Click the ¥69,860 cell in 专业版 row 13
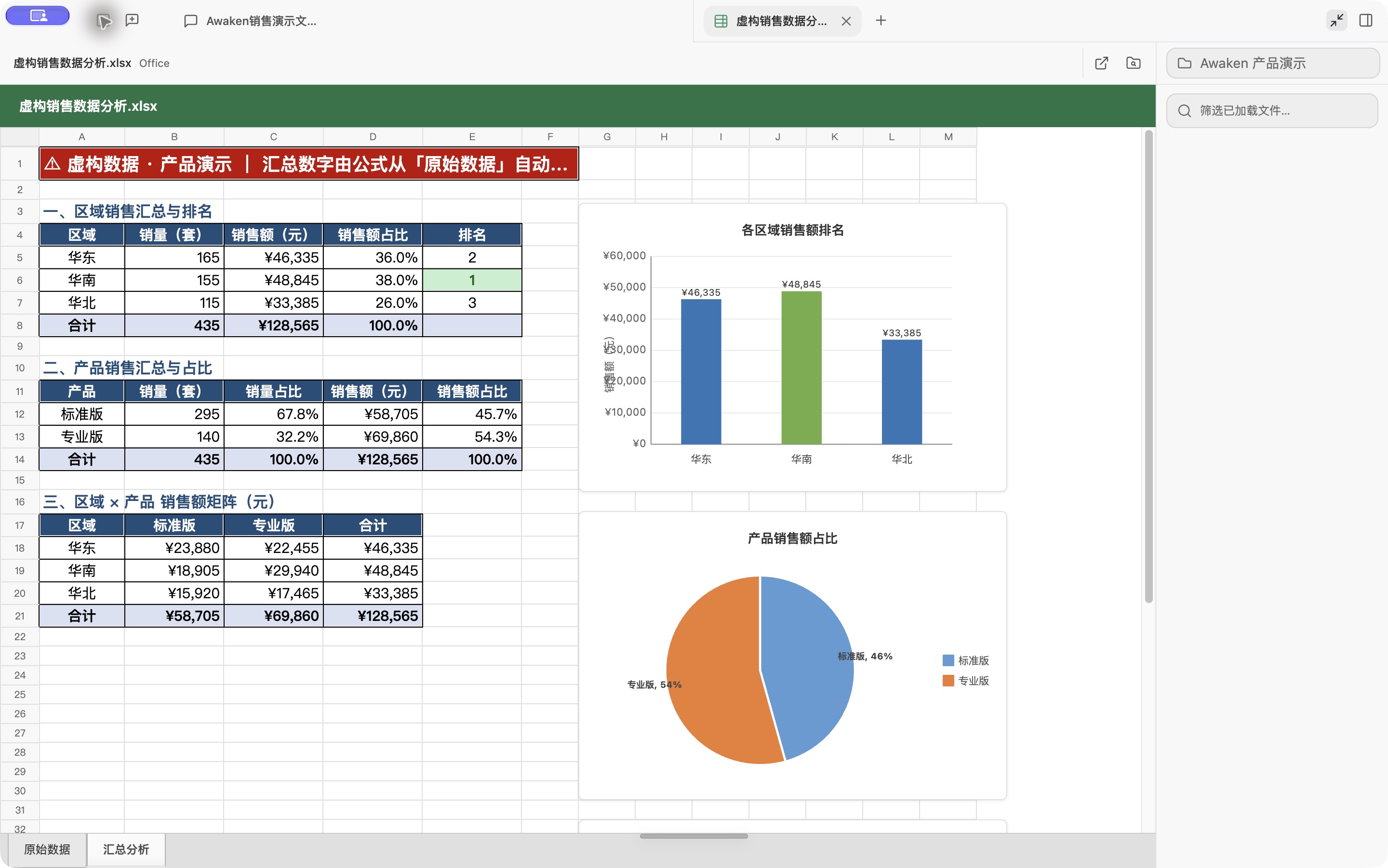 tap(373, 437)
